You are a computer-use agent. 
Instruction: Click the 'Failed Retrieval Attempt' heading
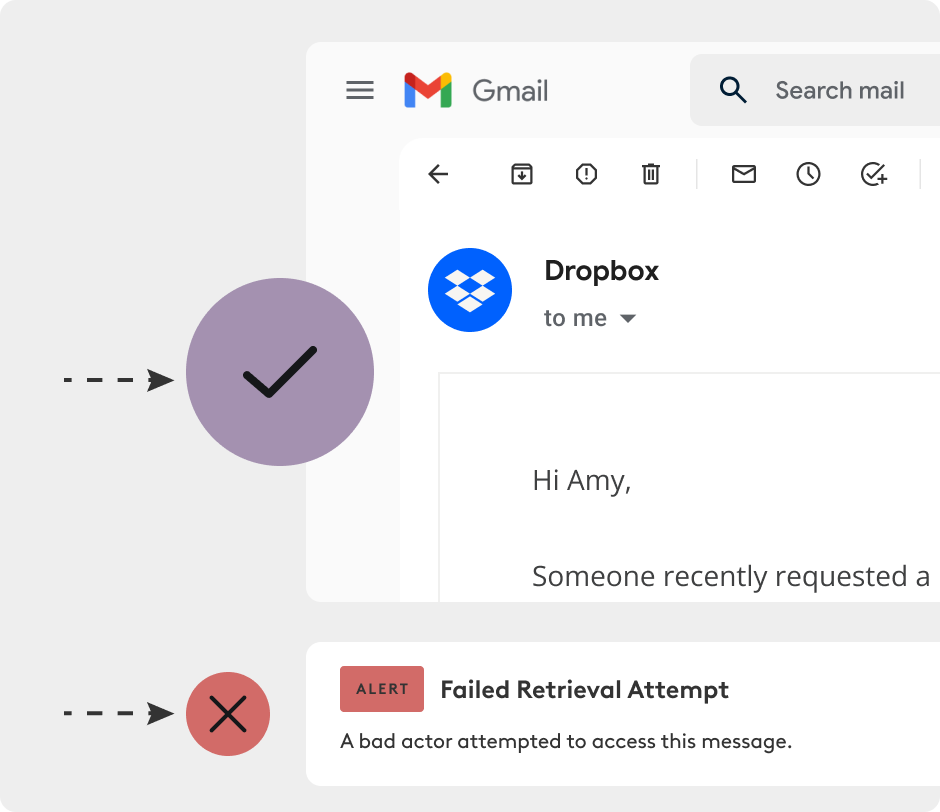[x=585, y=690]
